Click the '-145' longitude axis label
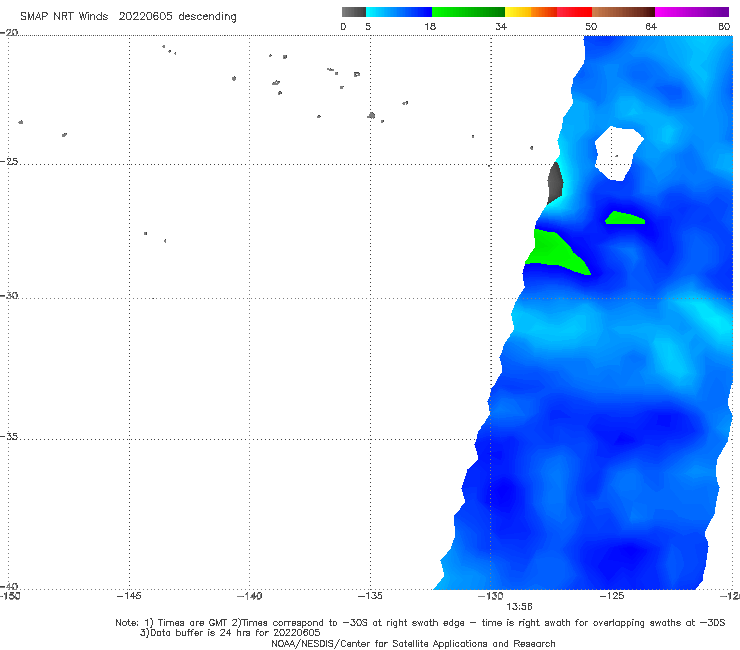 click(129, 596)
